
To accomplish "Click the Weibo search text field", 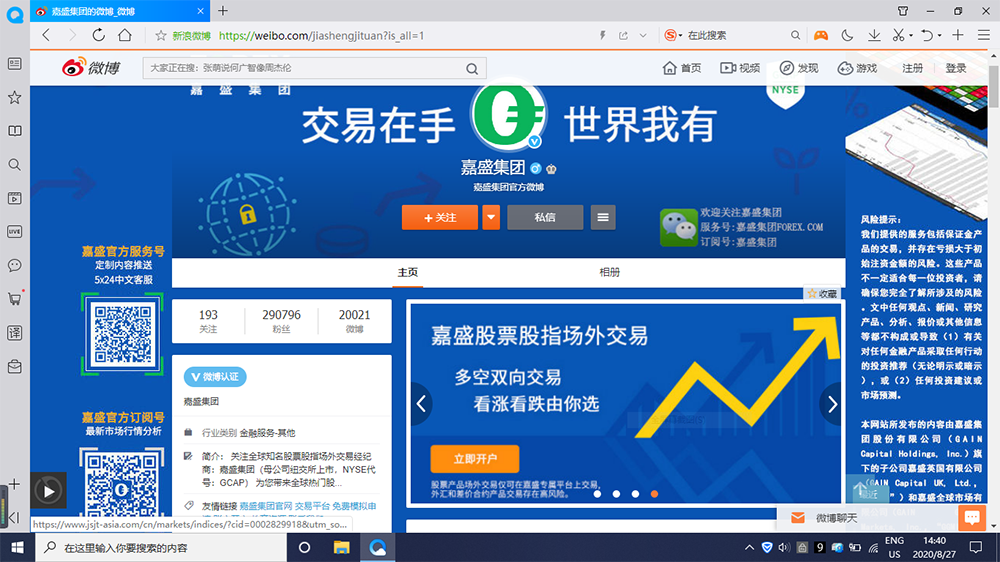I will [306, 68].
